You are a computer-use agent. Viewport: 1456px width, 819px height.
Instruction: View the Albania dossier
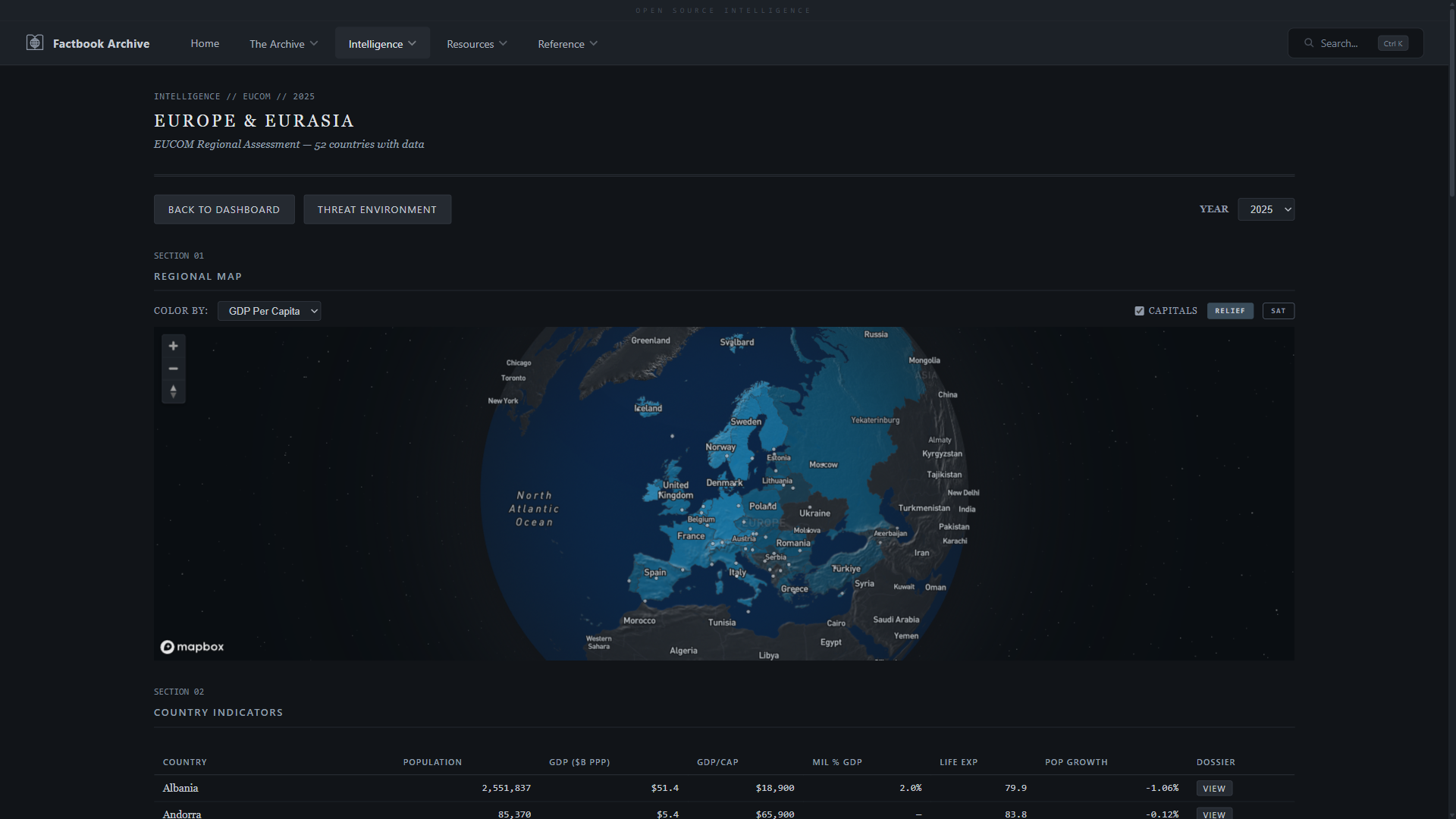point(1214,788)
